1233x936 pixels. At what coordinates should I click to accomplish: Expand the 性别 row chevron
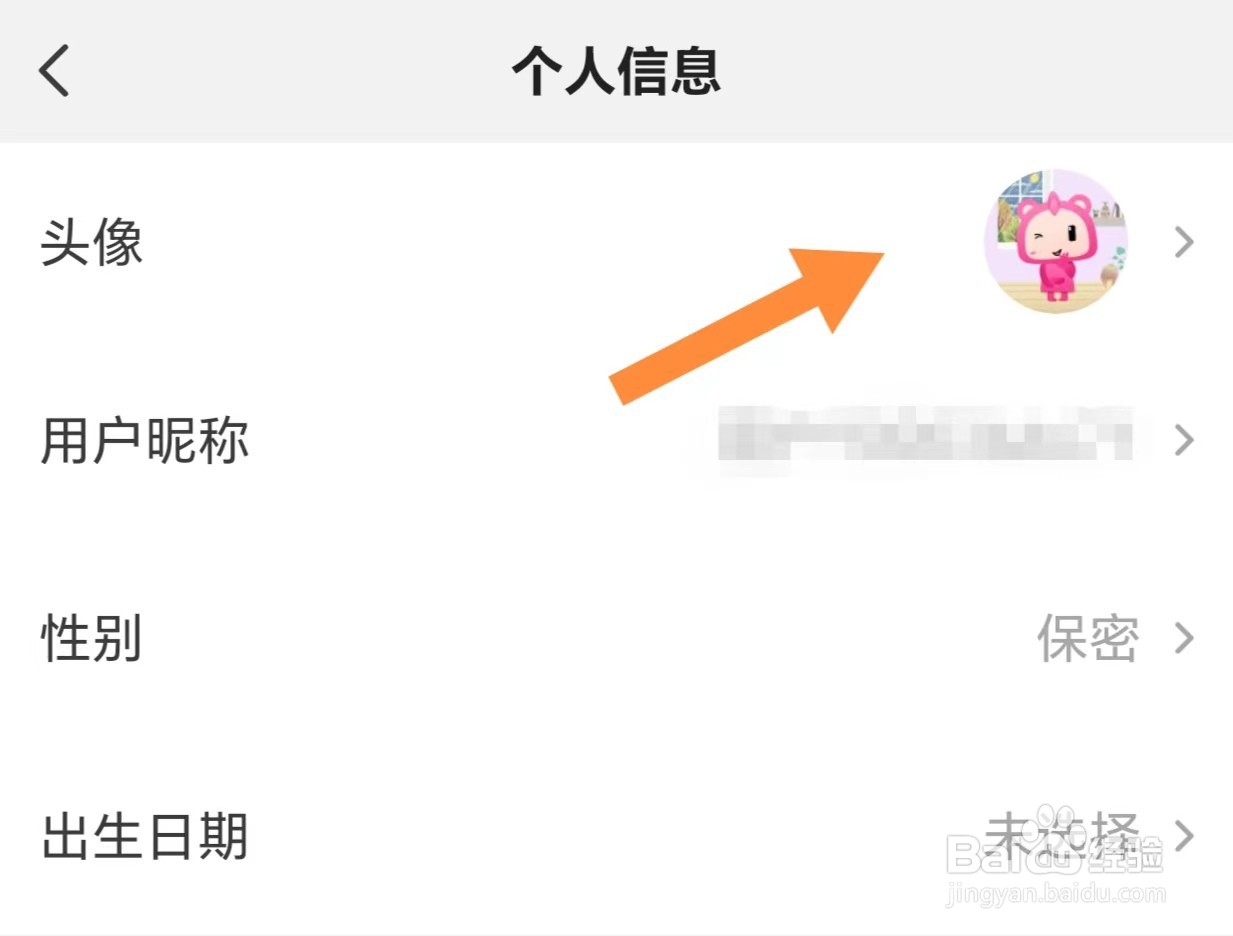1185,638
